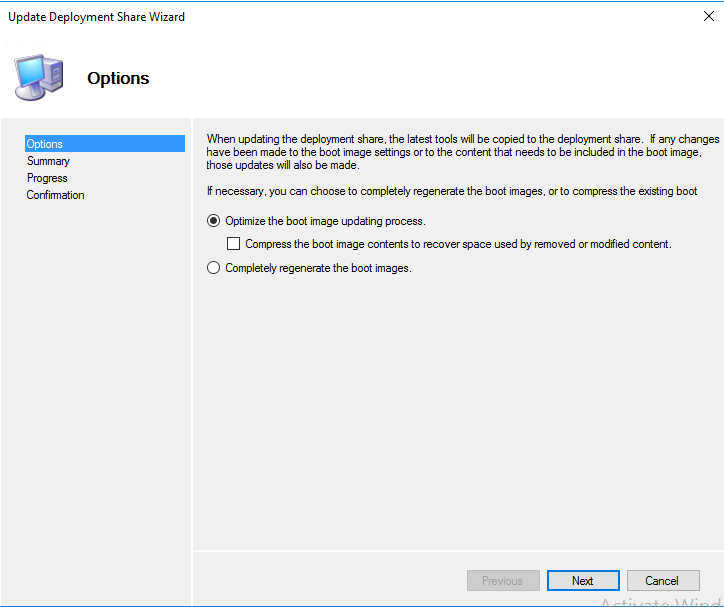Open the Summary step in sidebar
724x607 pixels.
pos(48,161)
